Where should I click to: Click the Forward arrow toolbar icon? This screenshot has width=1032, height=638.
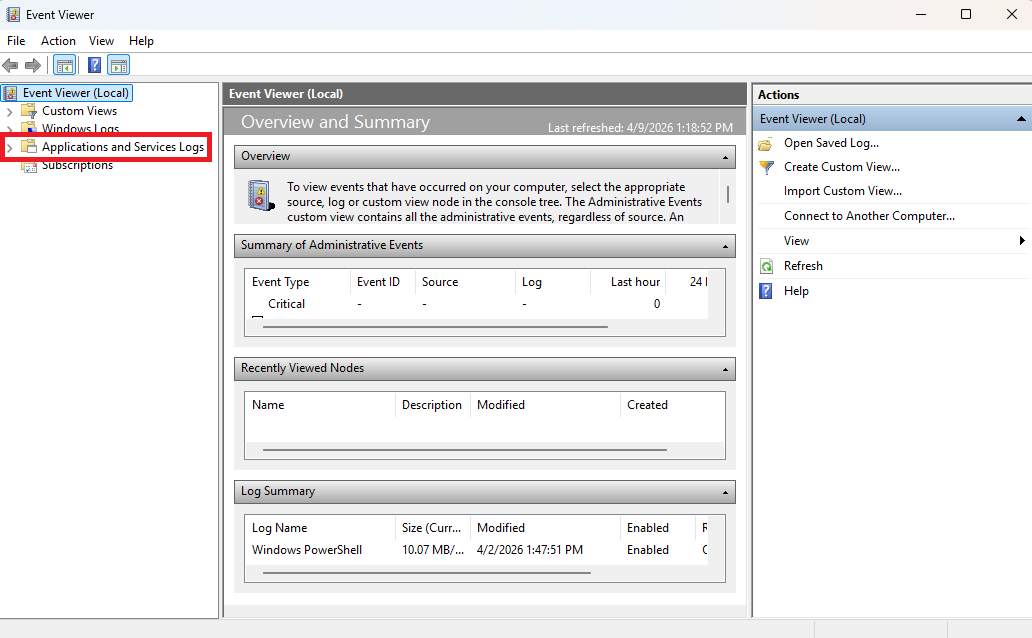(x=32, y=65)
